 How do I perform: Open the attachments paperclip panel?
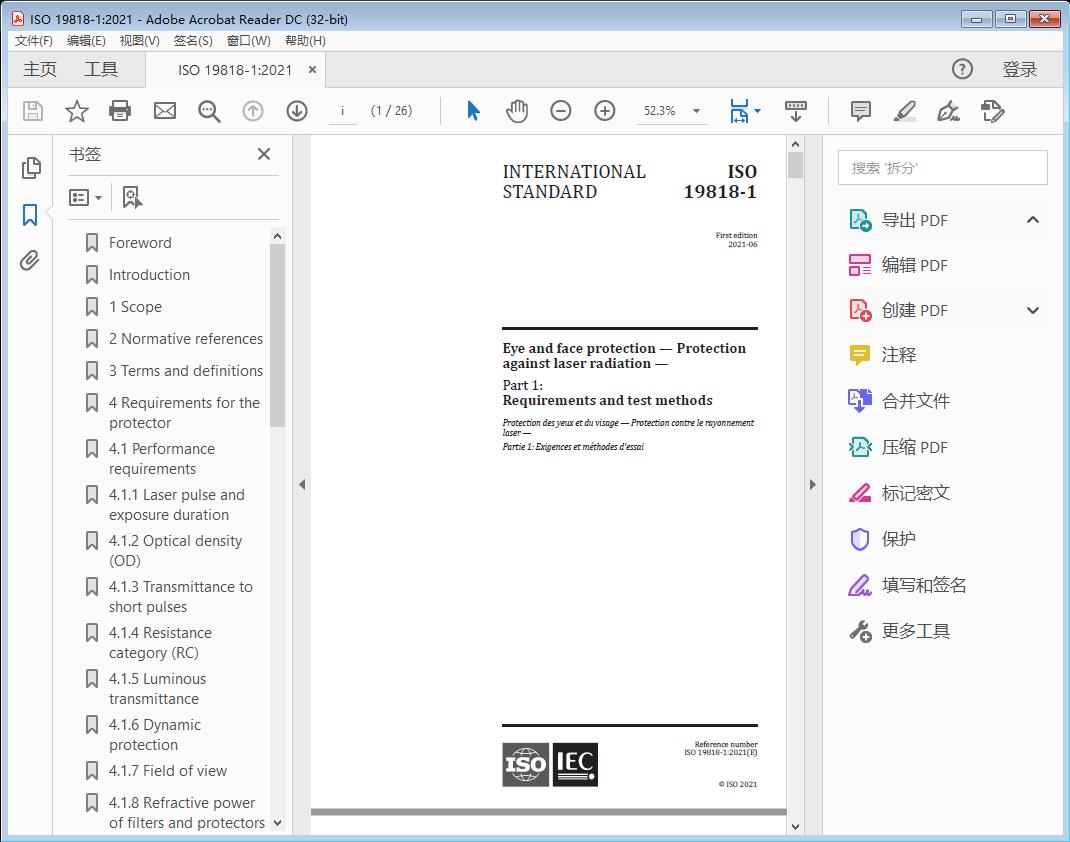click(31, 262)
